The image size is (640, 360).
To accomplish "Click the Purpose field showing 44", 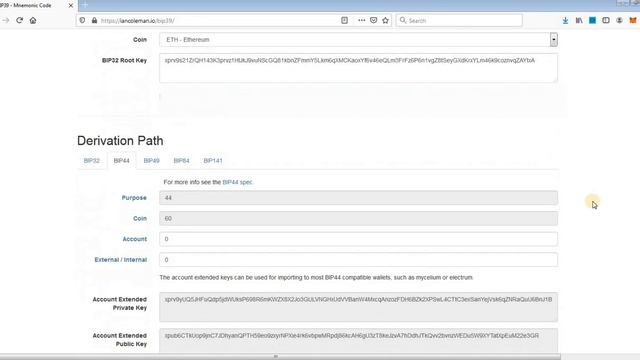I will coord(358,198).
